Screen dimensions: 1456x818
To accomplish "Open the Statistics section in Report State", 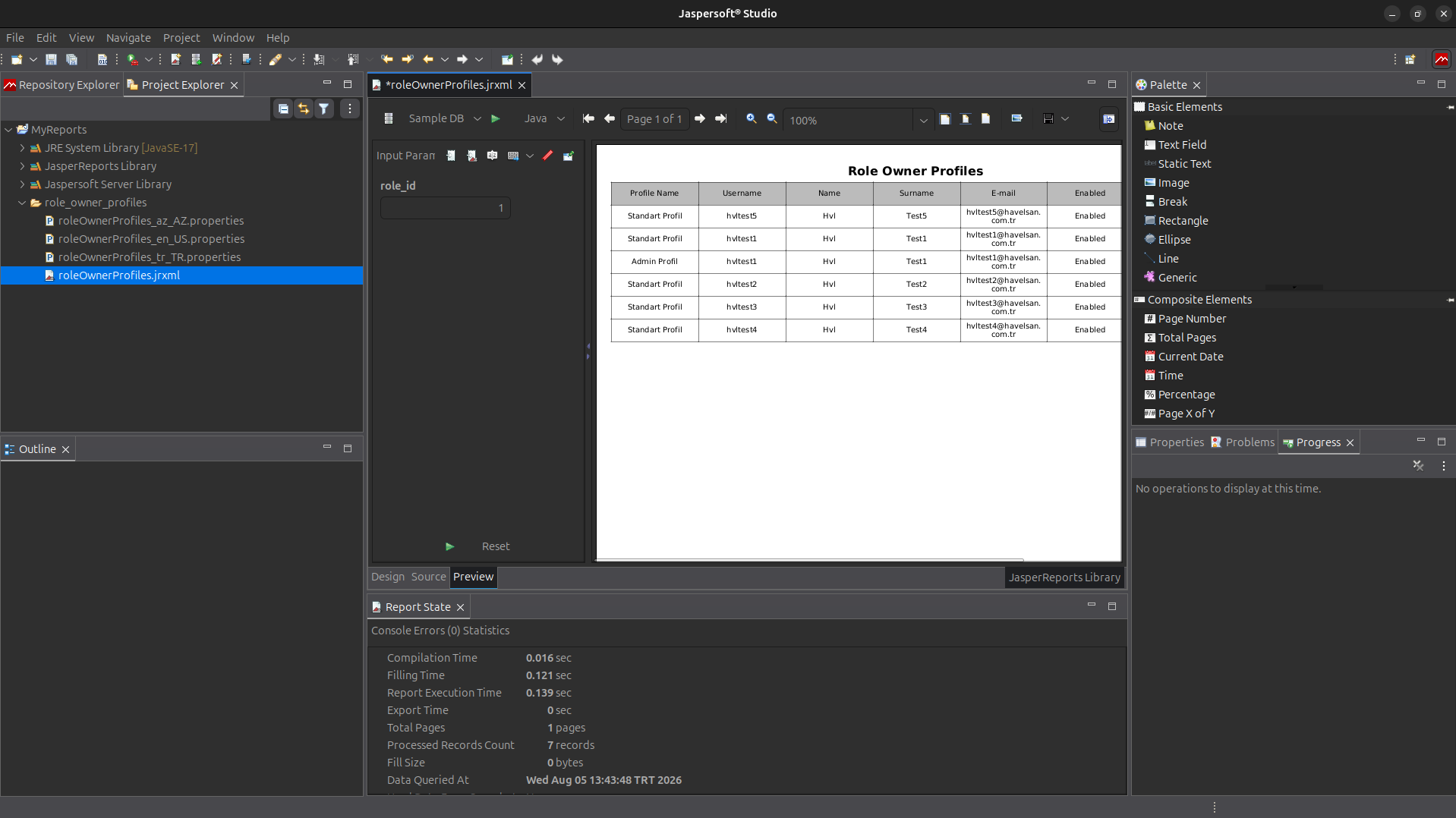I will click(486, 631).
